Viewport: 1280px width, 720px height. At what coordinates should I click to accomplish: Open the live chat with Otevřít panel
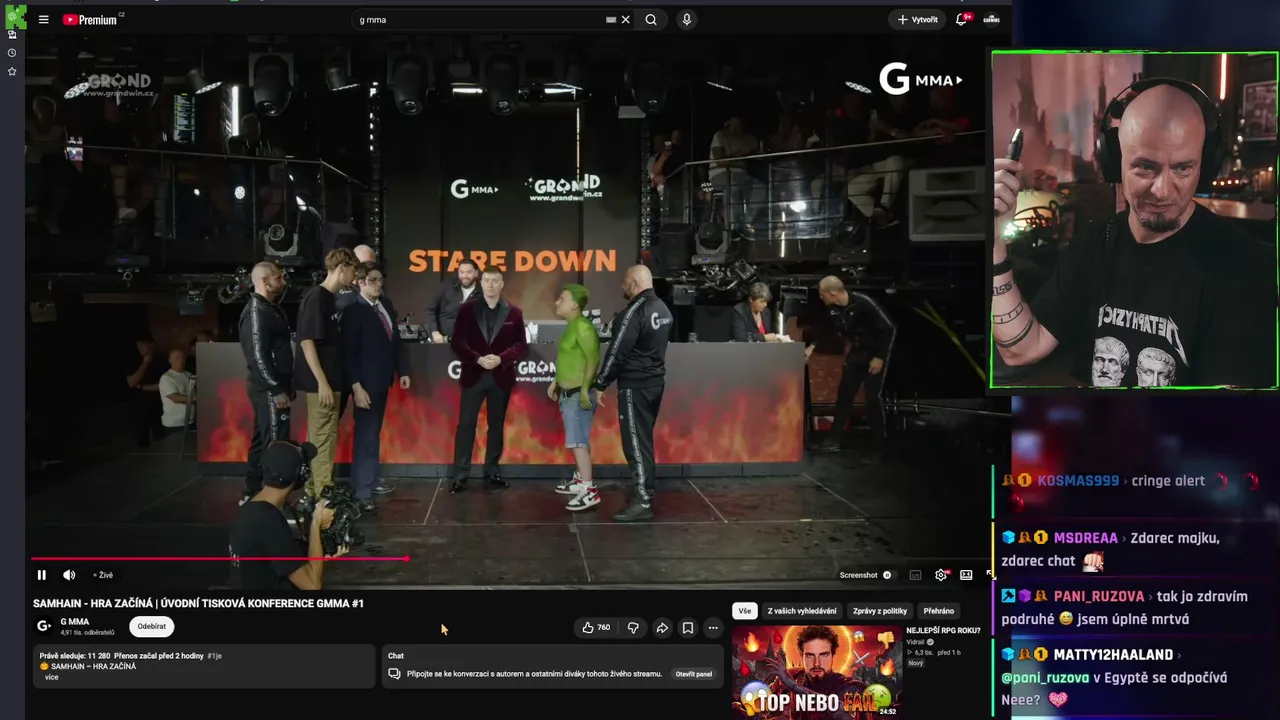pos(694,674)
